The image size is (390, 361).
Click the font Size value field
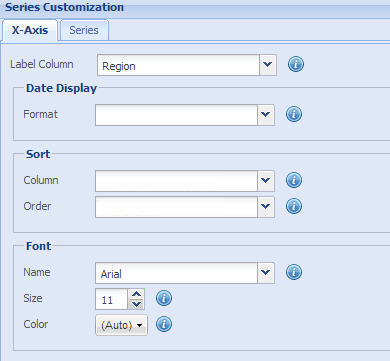click(x=112, y=299)
